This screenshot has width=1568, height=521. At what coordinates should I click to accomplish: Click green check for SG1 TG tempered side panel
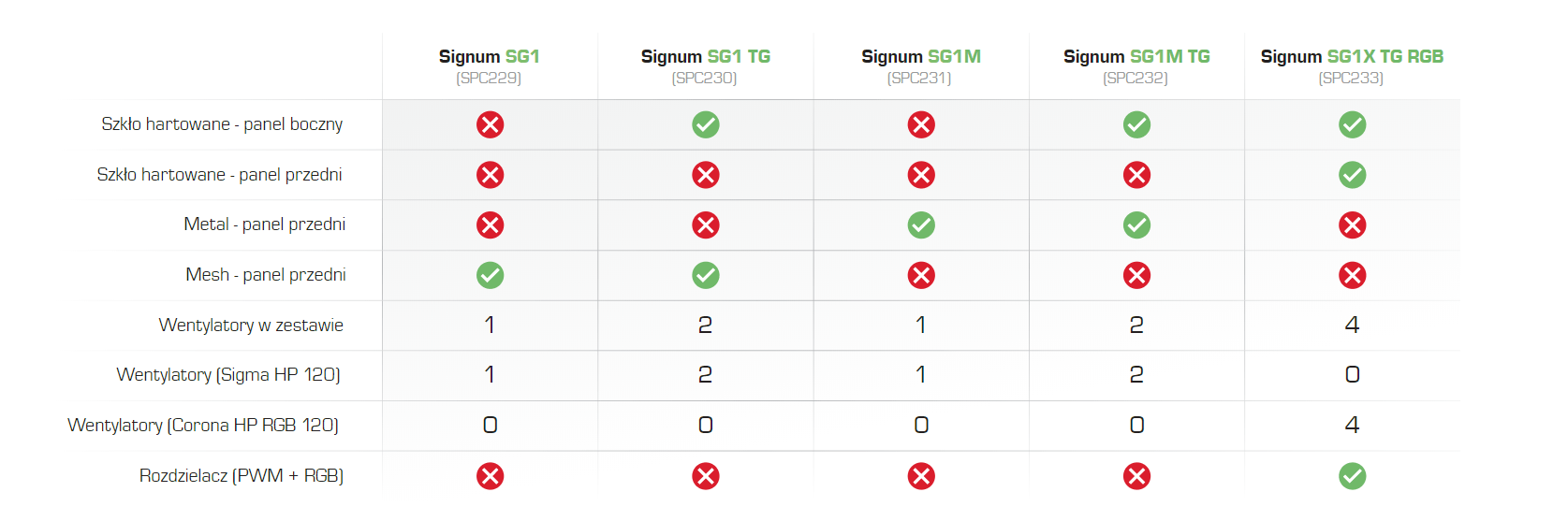click(706, 124)
